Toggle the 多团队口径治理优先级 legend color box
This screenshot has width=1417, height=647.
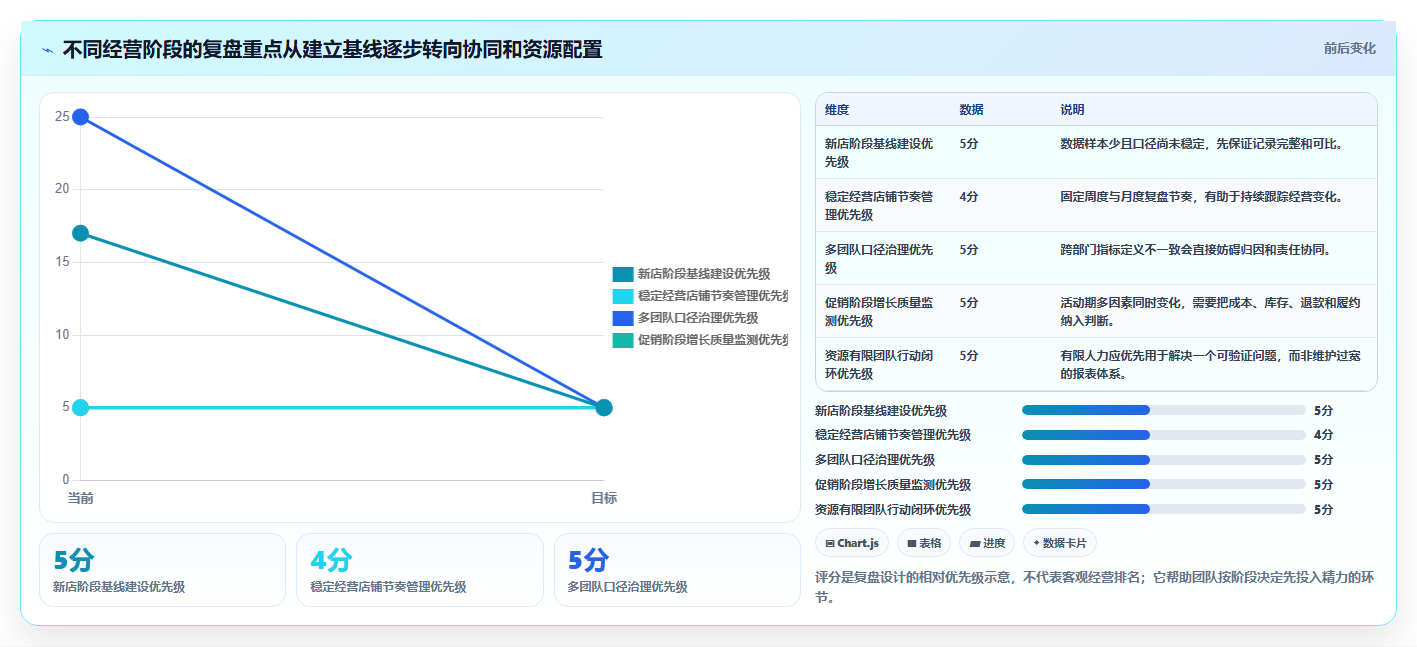tap(623, 318)
